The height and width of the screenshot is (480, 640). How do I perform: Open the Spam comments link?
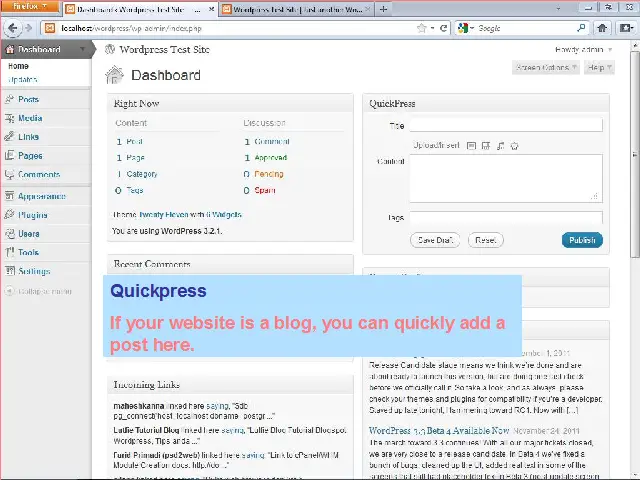(x=264, y=190)
